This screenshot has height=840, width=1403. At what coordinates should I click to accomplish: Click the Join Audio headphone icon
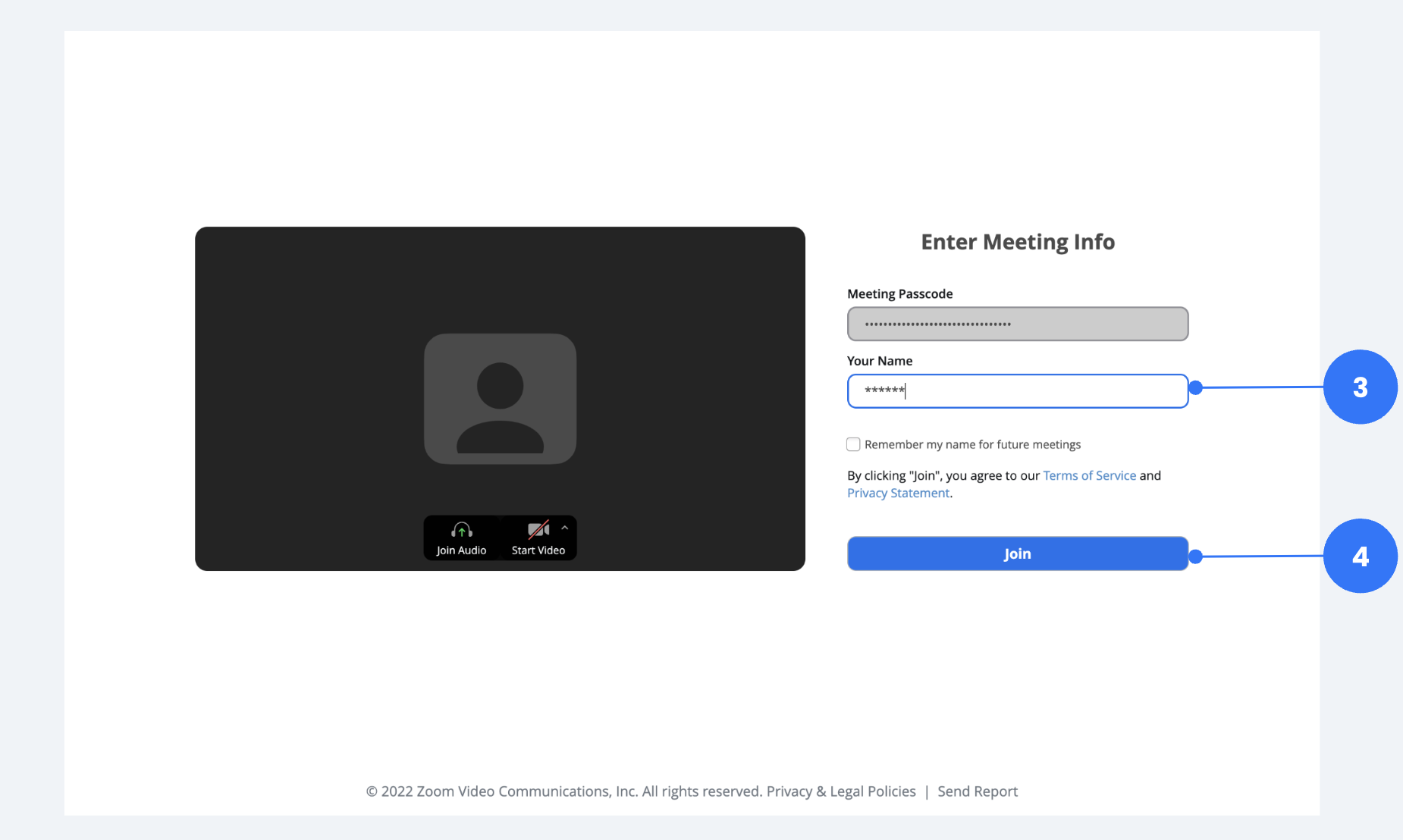click(x=460, y=529)
